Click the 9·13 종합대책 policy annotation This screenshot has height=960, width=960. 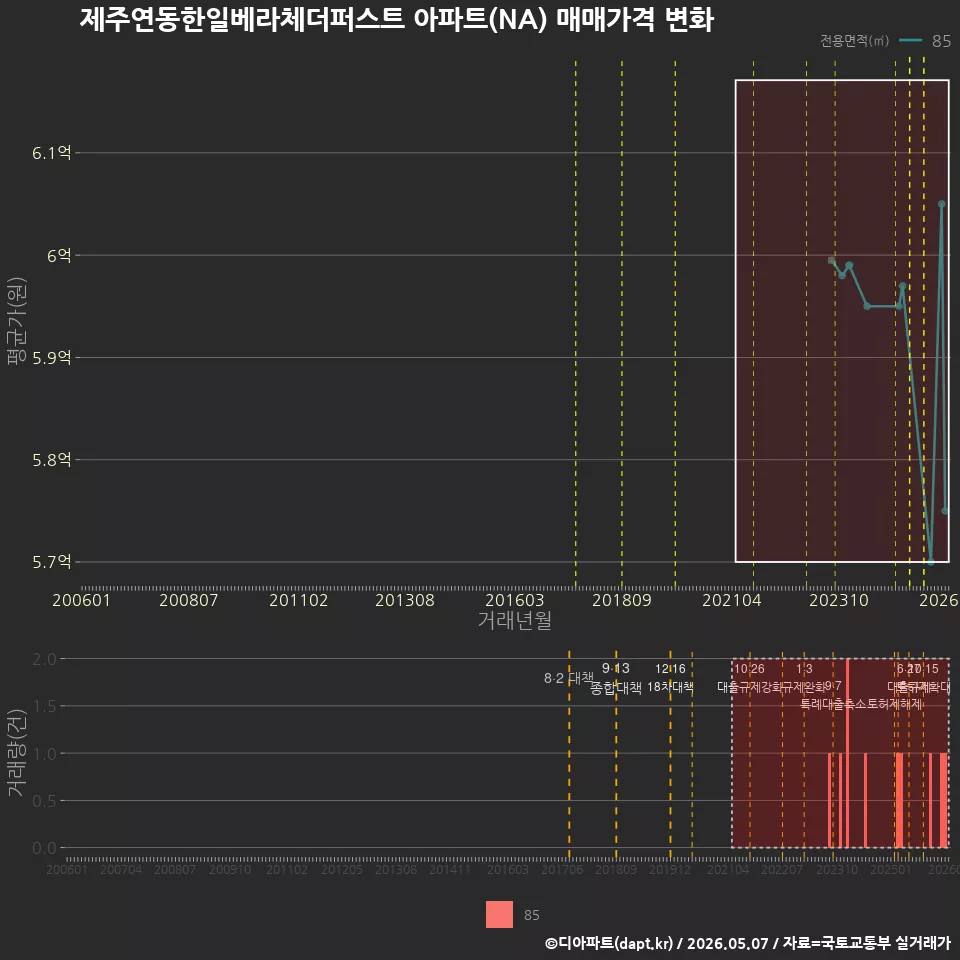[616, 678]
